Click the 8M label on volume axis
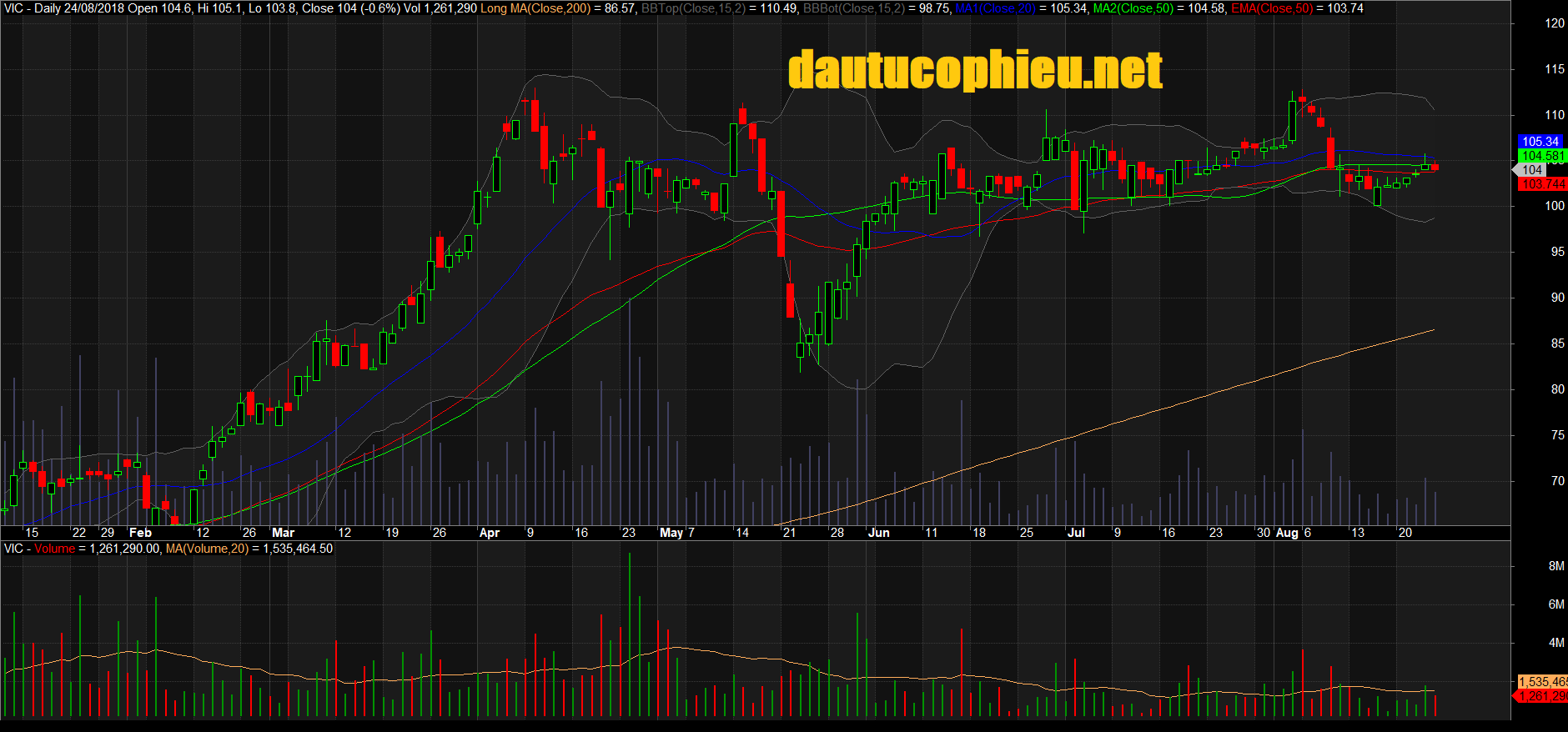The image size is (1568, 732). (1555, 566)
